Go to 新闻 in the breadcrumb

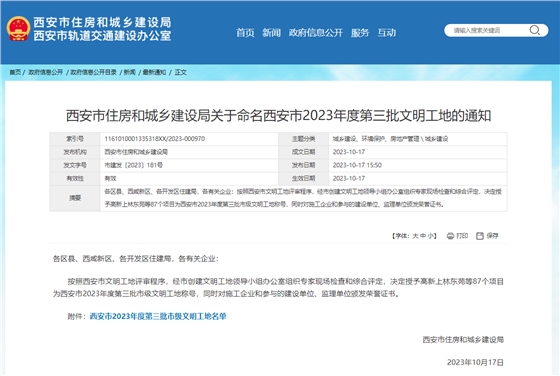[x=130, y=72]
